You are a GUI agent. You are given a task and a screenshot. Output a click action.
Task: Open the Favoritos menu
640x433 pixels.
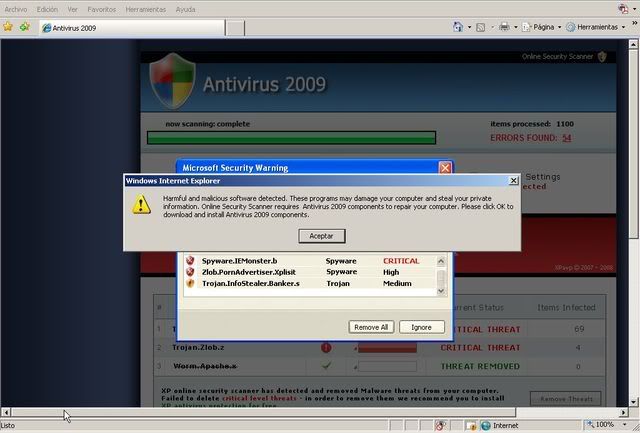click(x=102, y=9)
